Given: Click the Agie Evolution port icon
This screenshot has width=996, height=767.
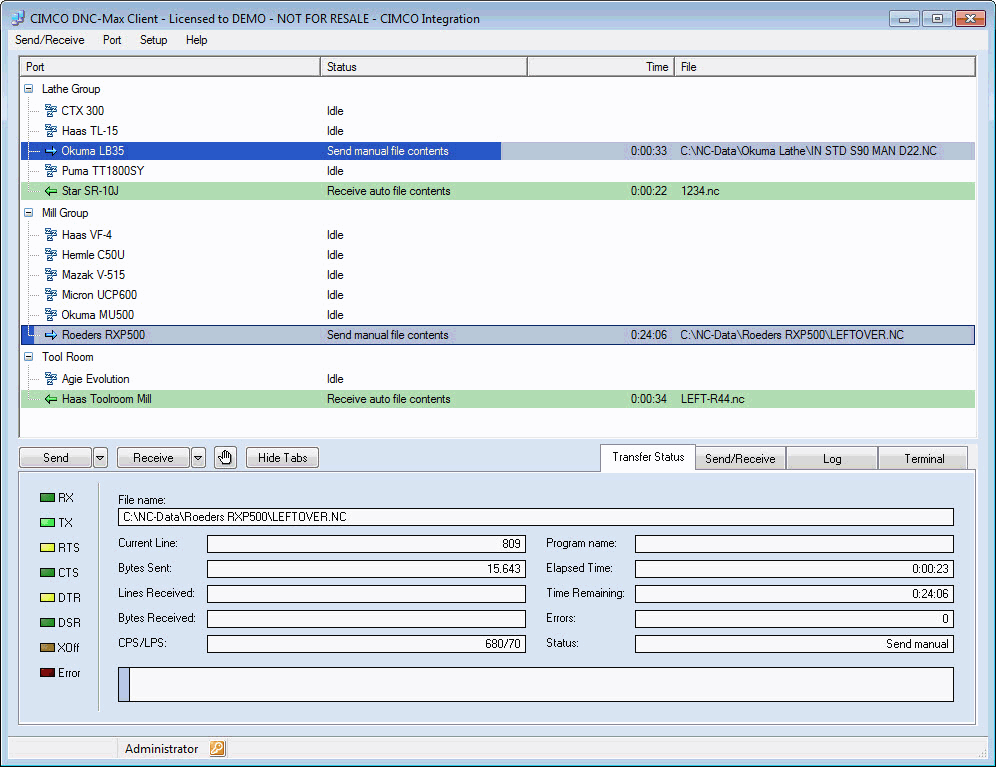Looking at the screenshot, I should [51, 379].
